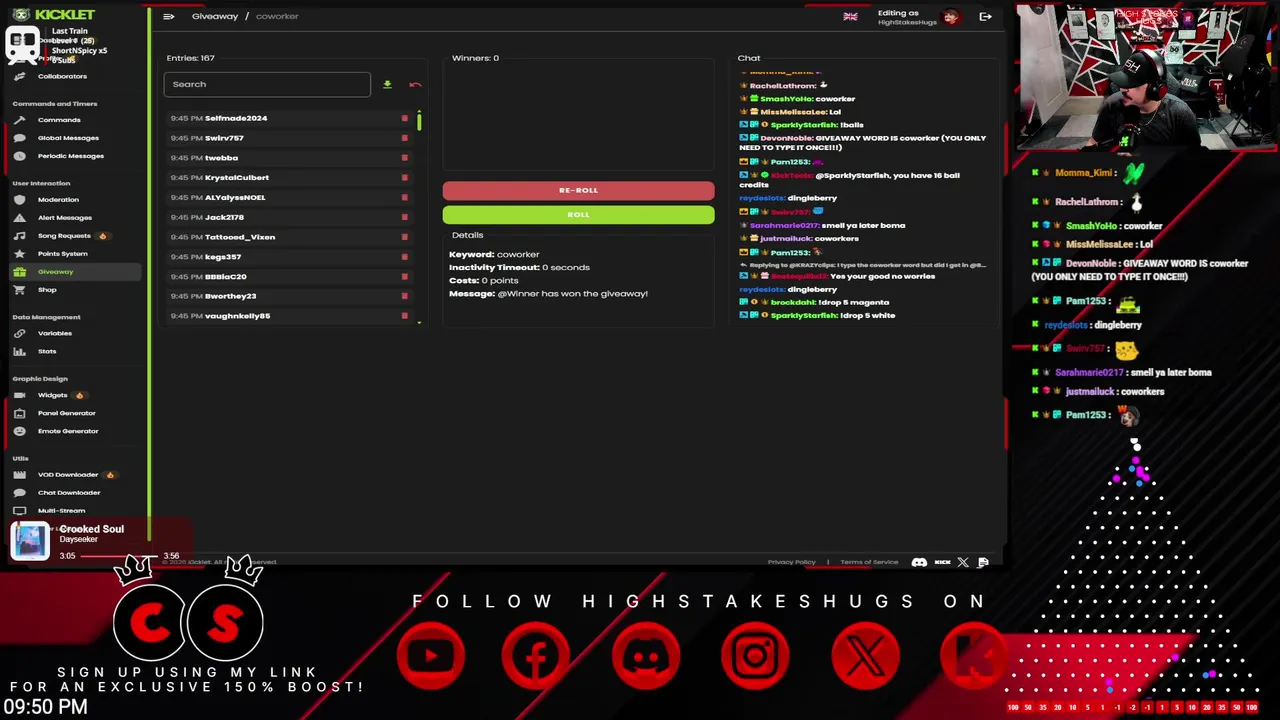Open the Panel Generator
1280x720 pixels.
tap(66, 413)
